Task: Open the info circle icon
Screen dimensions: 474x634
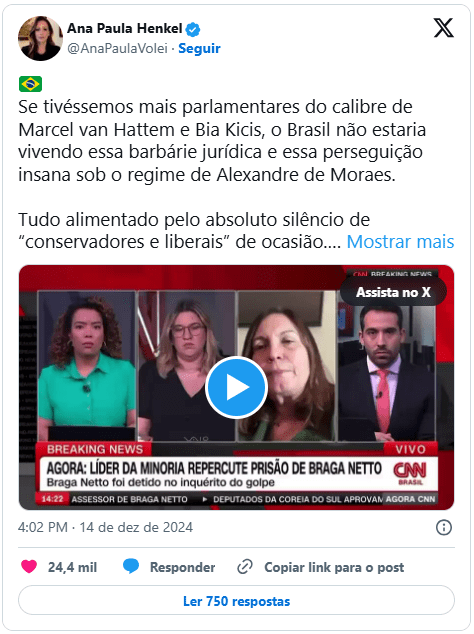Action: (x=444, y=527)
